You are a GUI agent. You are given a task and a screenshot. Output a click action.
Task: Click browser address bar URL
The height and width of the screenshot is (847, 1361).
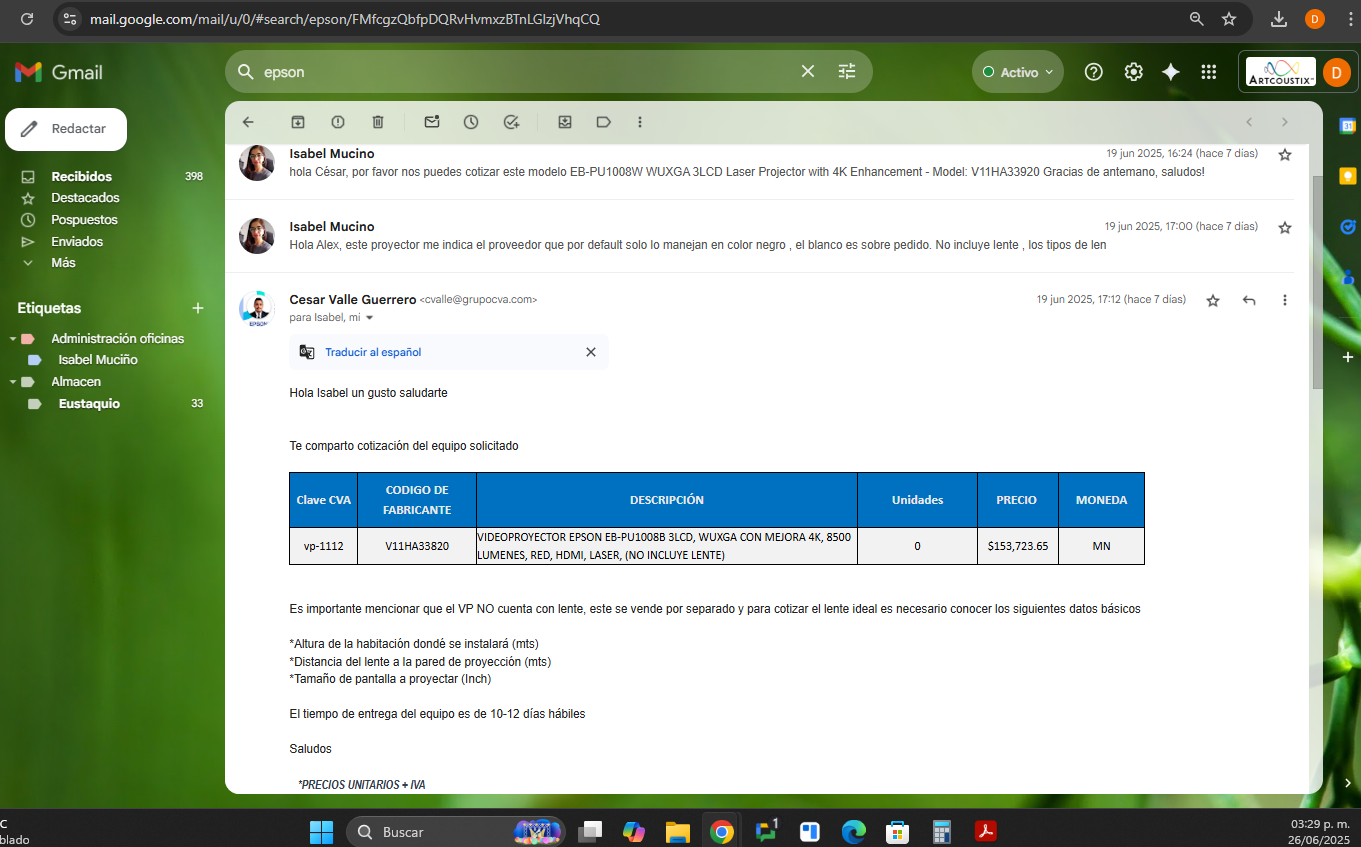click(x=345, y=19)
